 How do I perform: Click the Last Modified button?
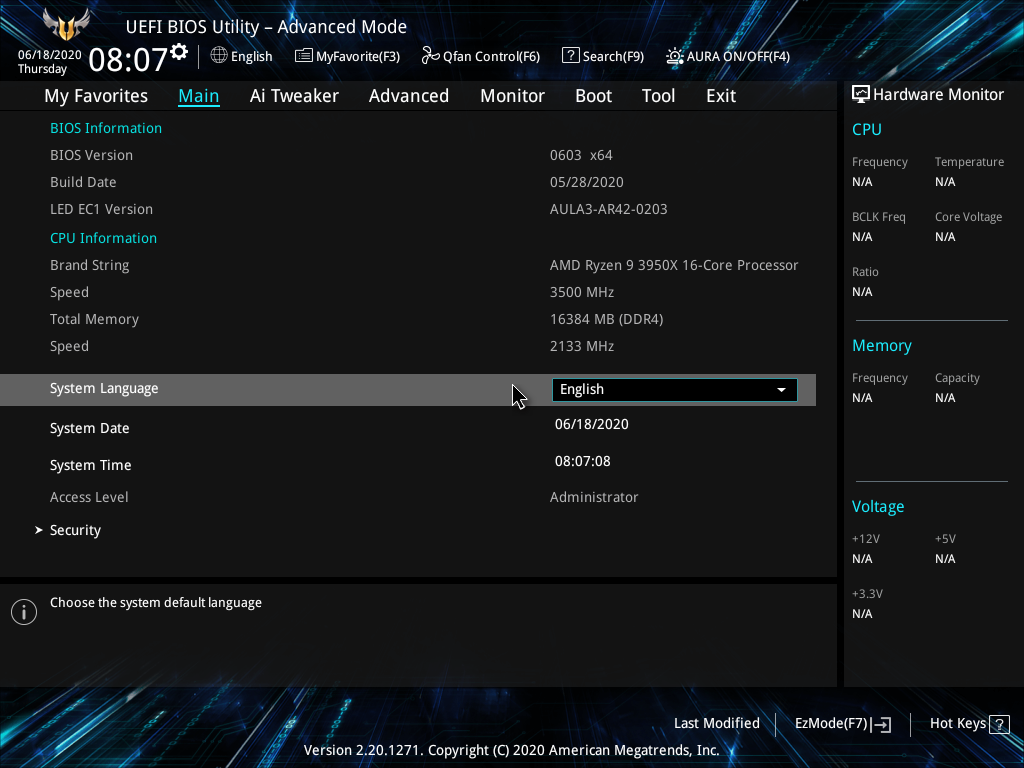point(716,723)
